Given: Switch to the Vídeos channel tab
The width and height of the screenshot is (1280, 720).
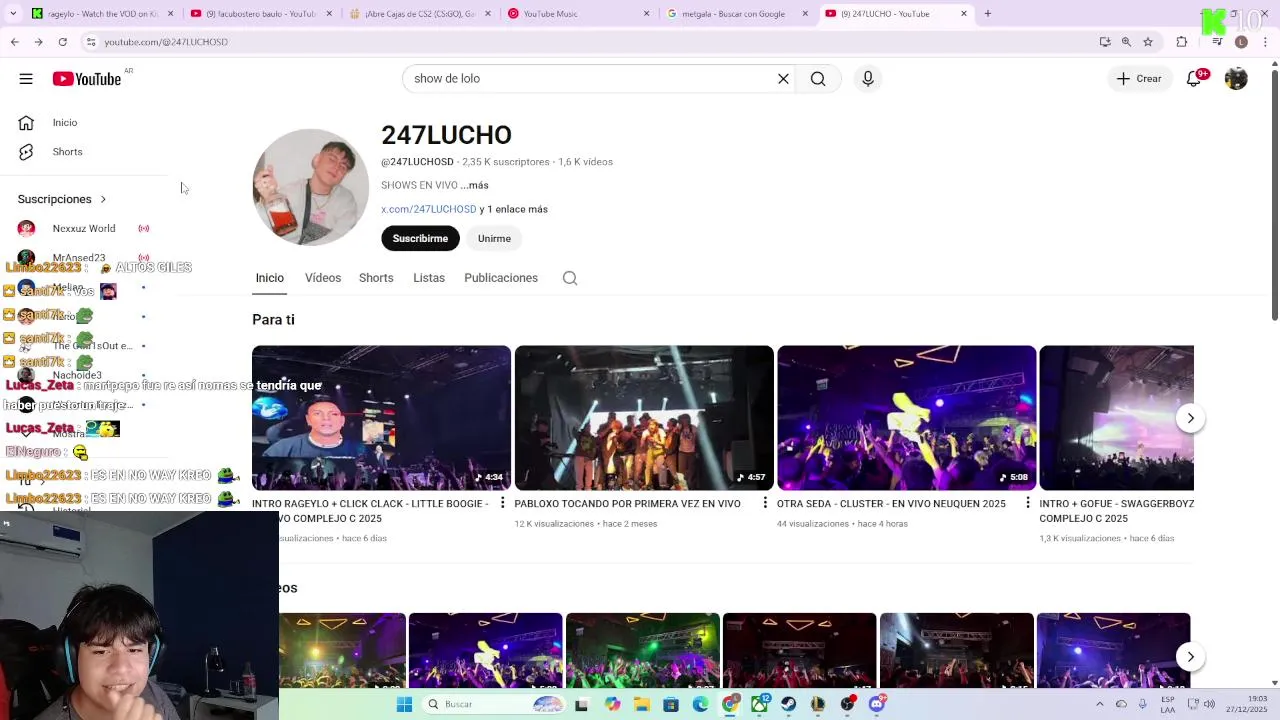Looking at the screenshot, I should coord(323,278).
